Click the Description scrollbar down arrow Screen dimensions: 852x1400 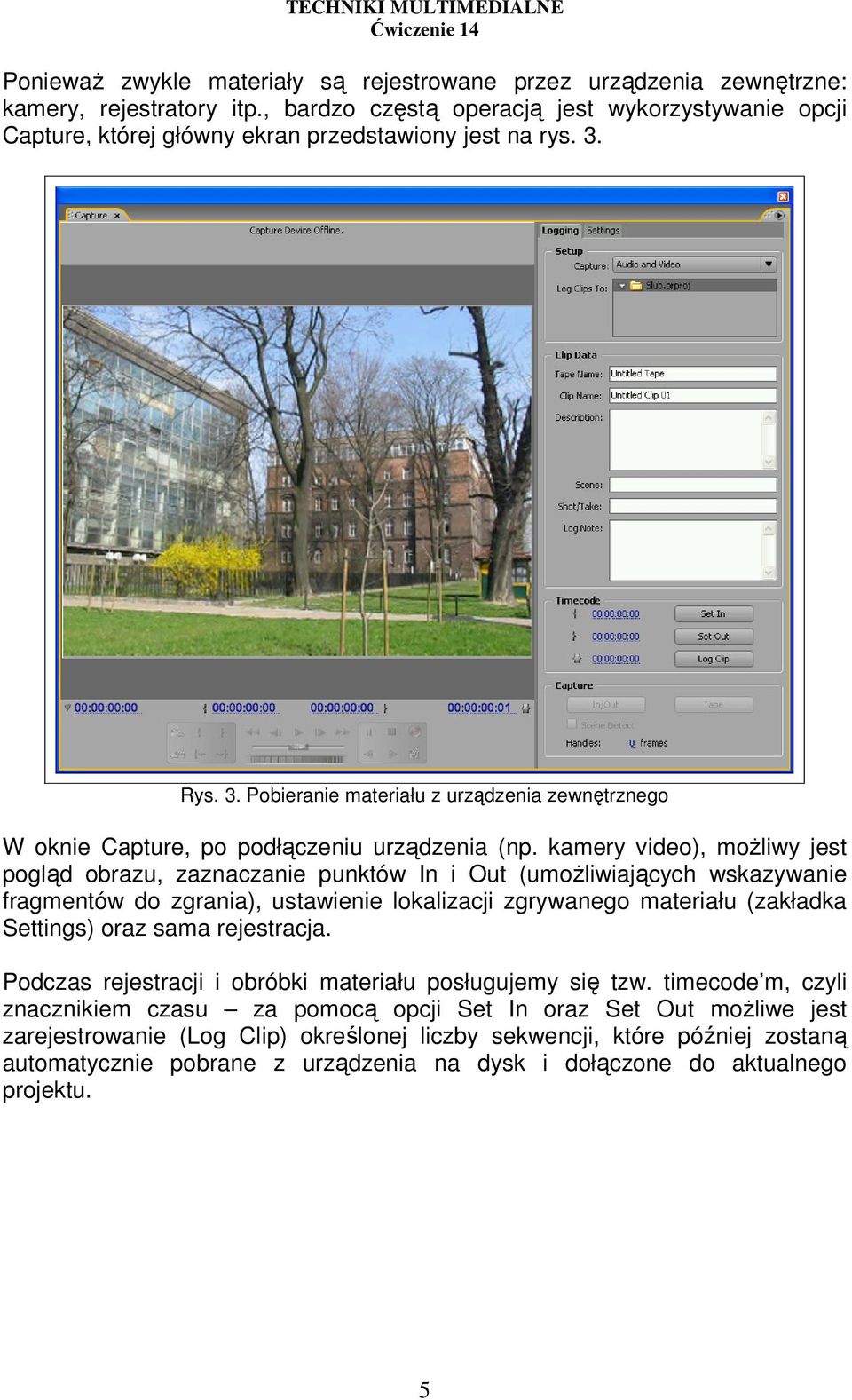(x=769, y=463)
